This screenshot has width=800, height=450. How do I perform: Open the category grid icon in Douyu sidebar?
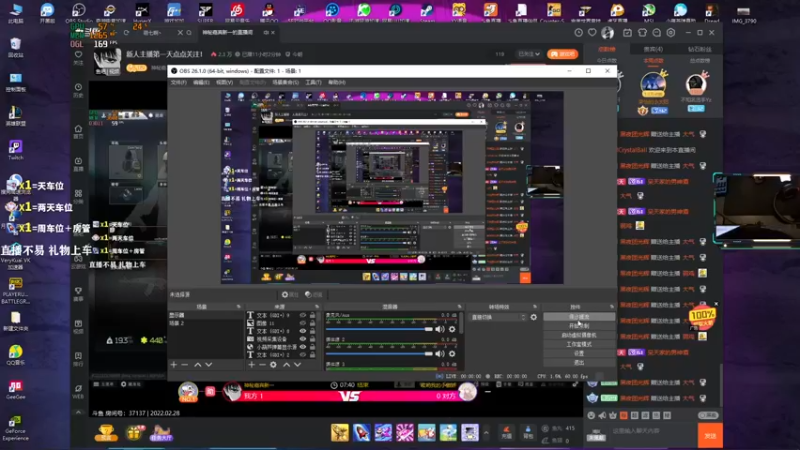pyautogui.click(x=78, y=194)
